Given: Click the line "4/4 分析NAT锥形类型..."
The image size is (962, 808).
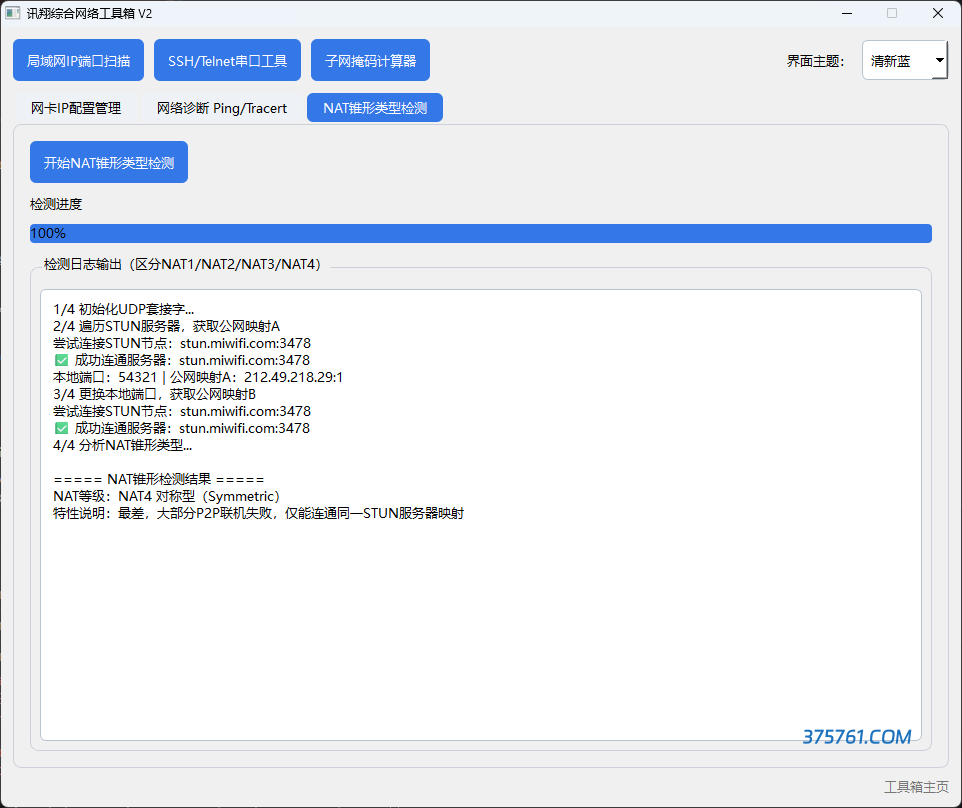Looking at the screenshot, I should tap(123, 445).
